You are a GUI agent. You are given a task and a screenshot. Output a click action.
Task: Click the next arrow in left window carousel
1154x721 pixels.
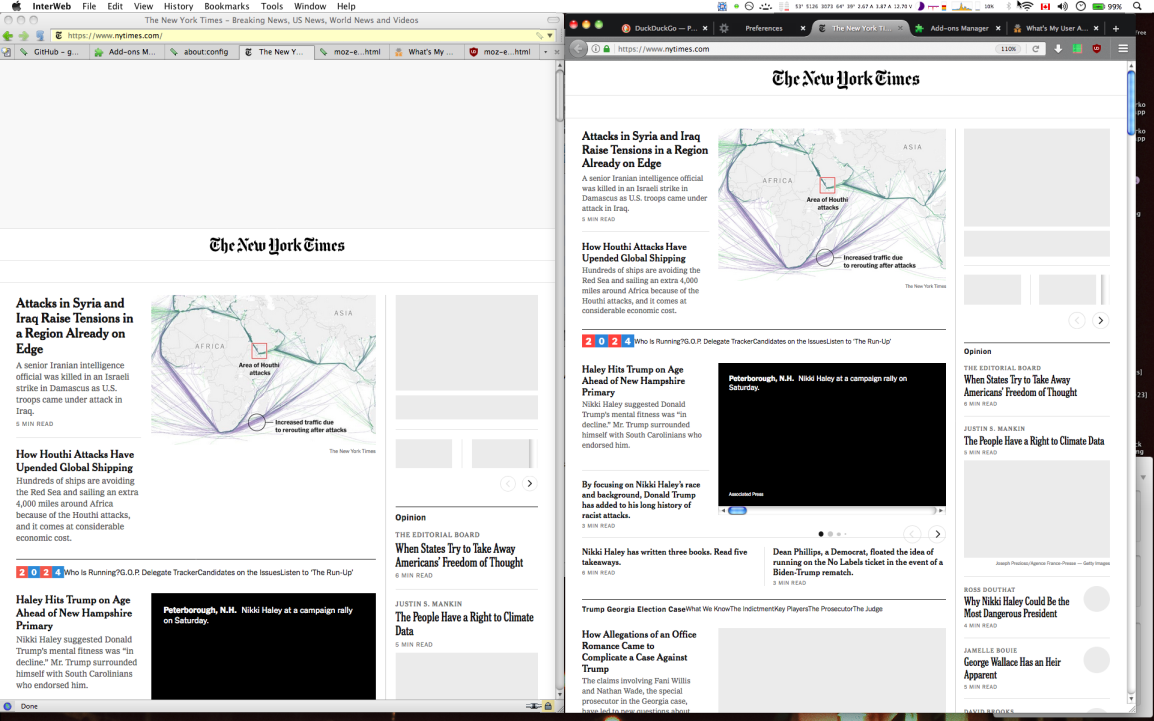pyautogui.click(x=529, y=483)
